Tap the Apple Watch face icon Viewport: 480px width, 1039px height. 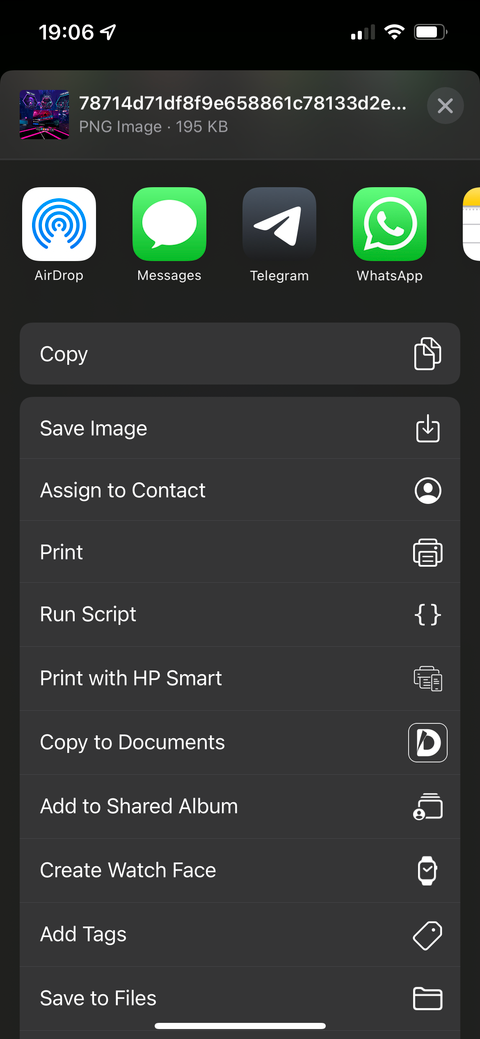[428, 870]
